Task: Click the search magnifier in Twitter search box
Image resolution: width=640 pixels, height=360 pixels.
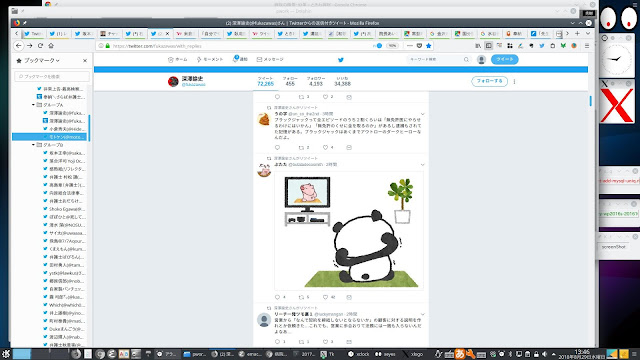Action: 466,60
